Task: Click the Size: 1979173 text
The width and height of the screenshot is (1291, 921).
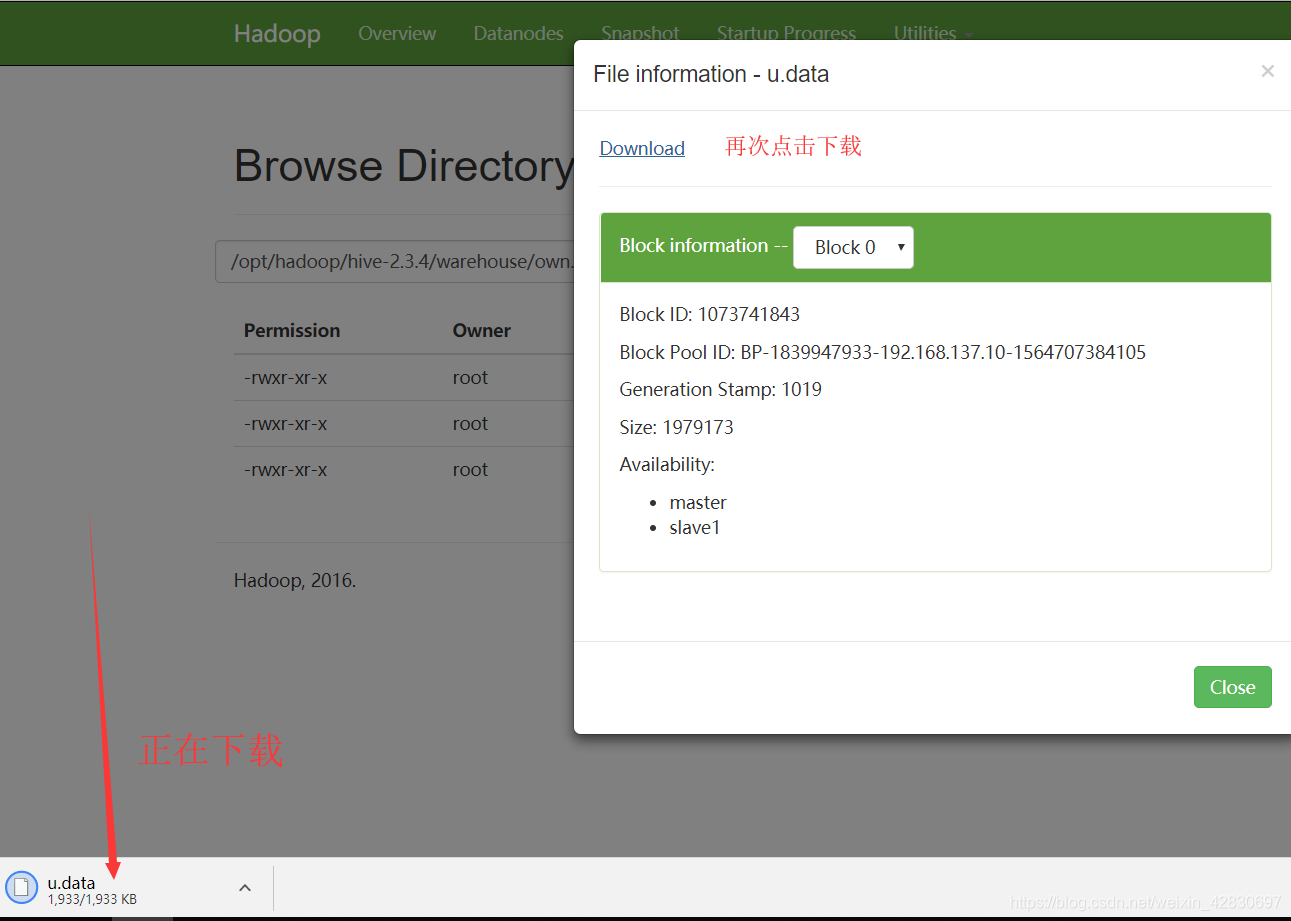Action: 677,427
